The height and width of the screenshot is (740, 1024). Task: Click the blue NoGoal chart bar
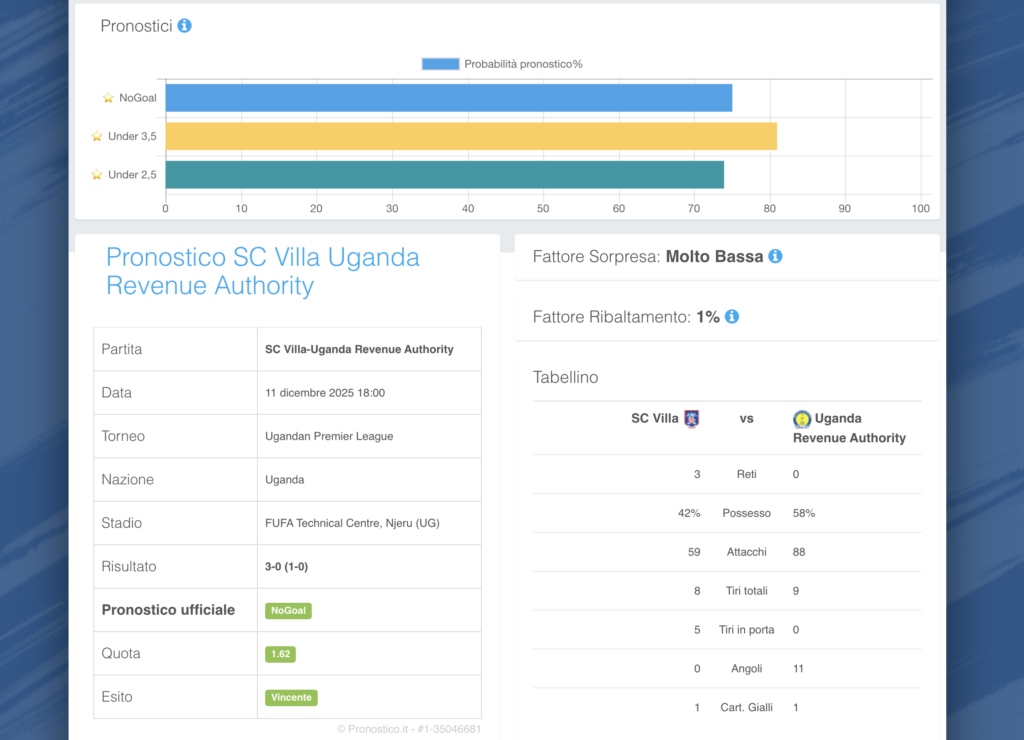[x=448, y=98]
